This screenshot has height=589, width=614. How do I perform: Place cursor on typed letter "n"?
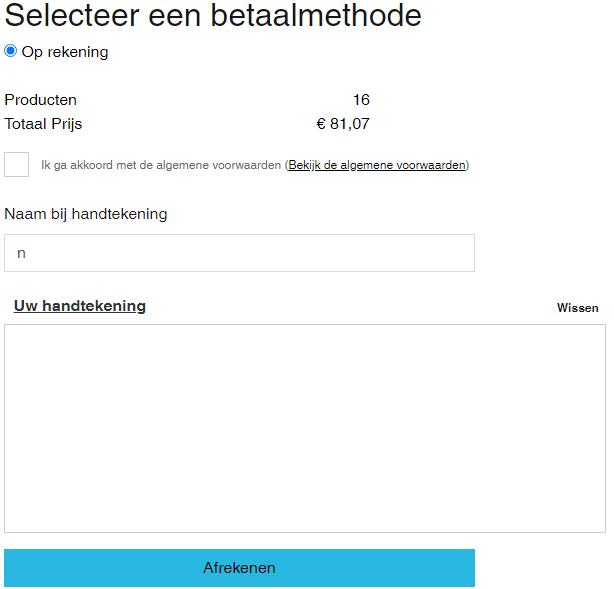[x=22, y=254]
